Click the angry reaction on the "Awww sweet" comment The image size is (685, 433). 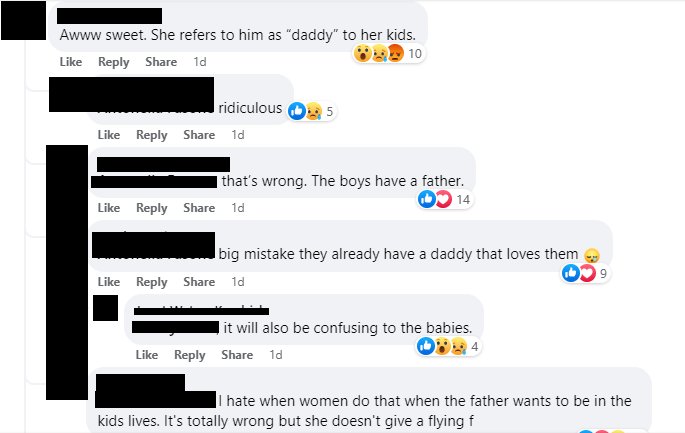pyautogui.click(x=394, y=54)
